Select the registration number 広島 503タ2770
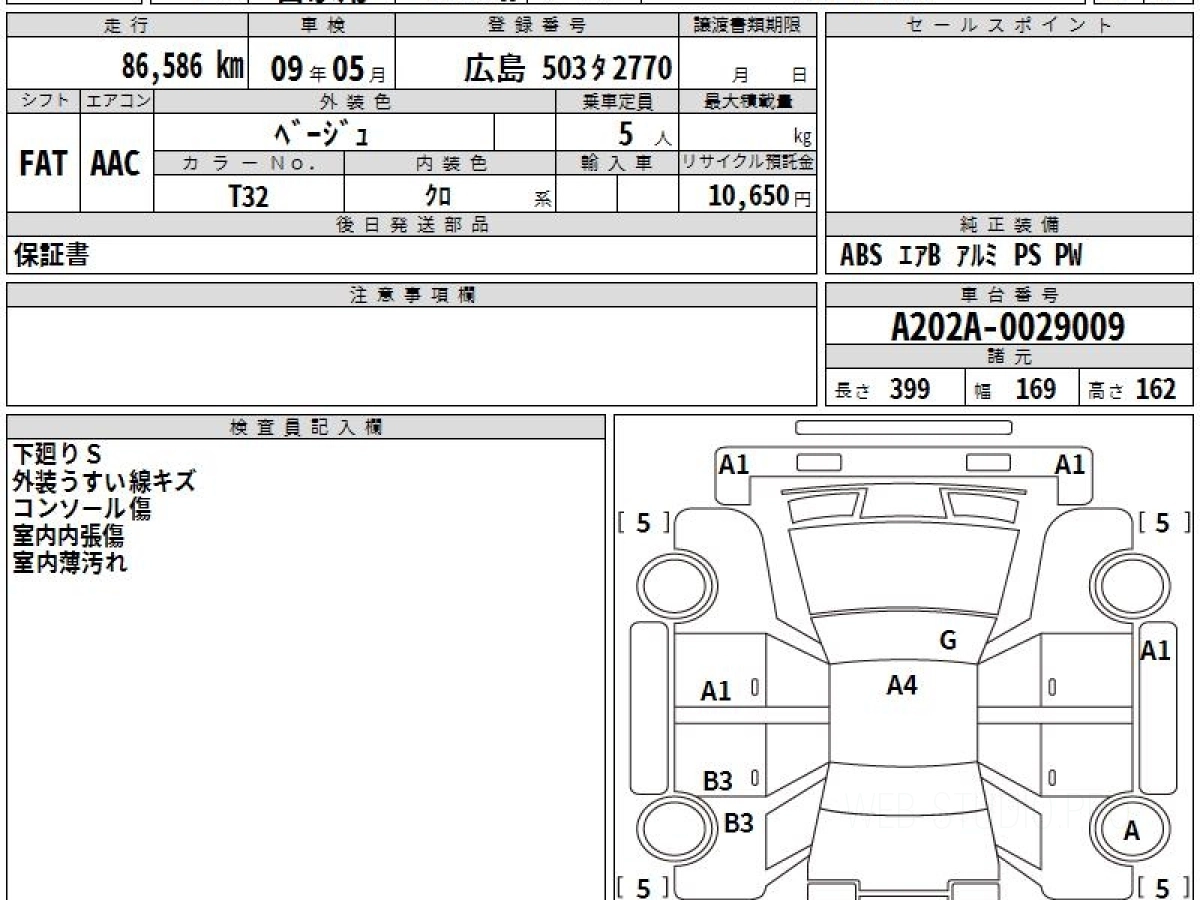This screenshot has height=900, width=1200. point(567,68)
